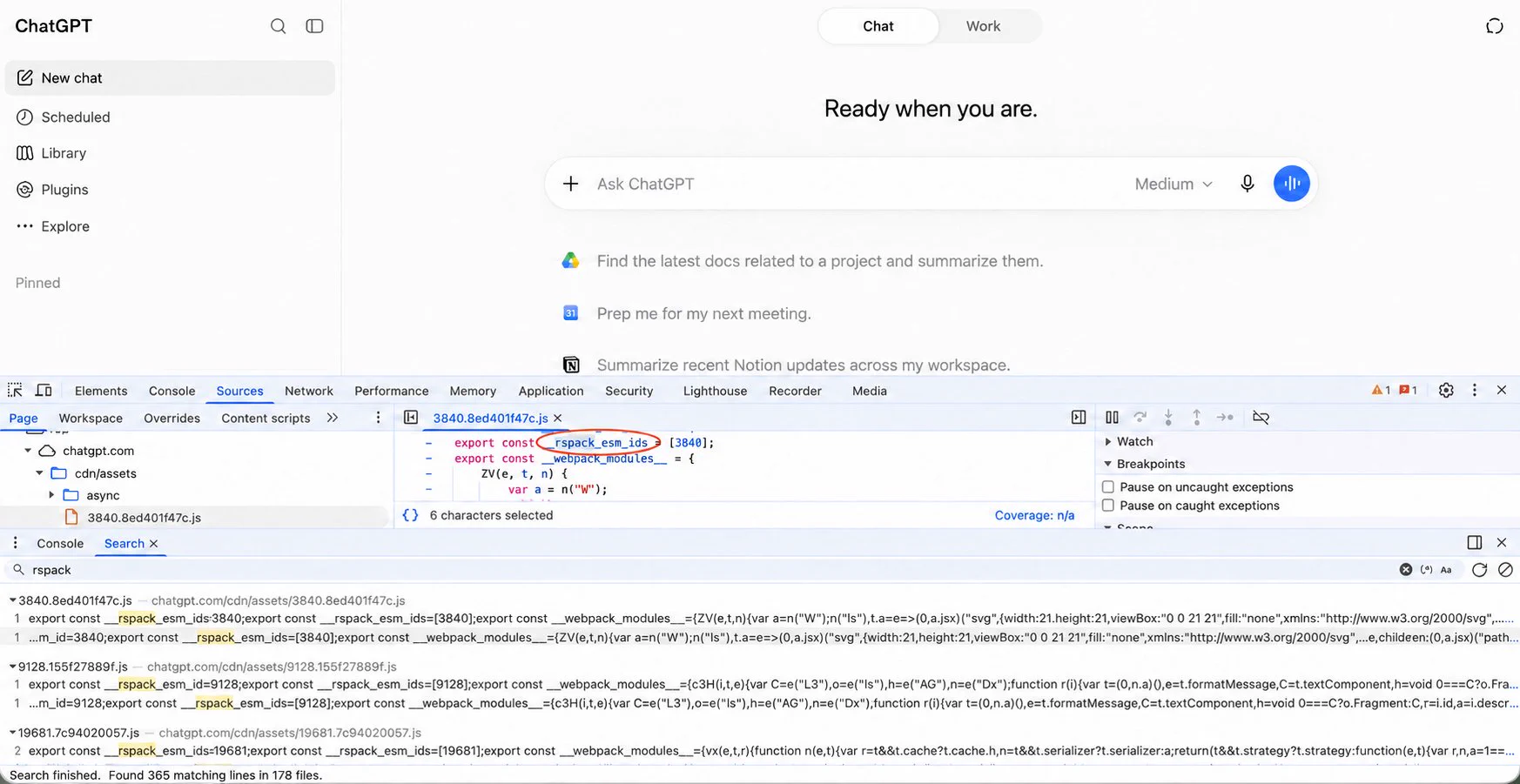Click the Step out debugger button
Screen dimensions: 1520x784
coord(1196,418)
